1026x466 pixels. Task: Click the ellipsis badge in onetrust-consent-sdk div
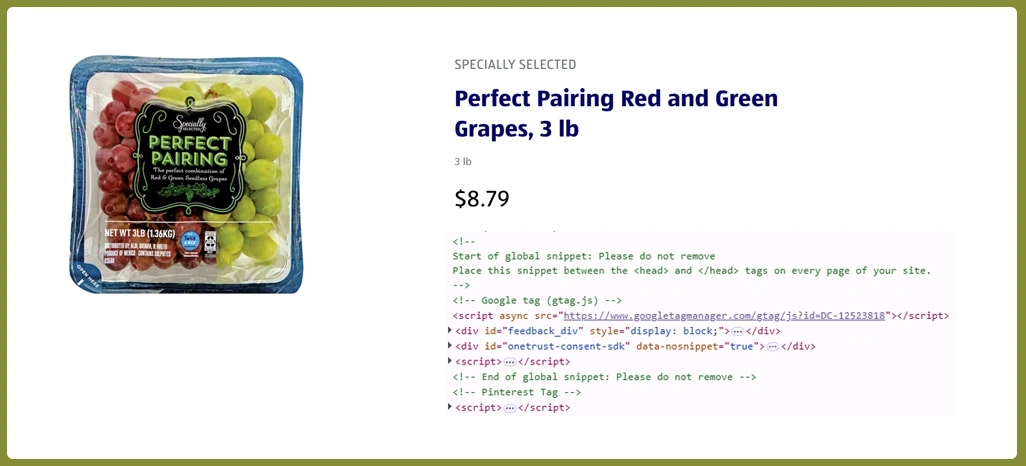click(772, 346)
